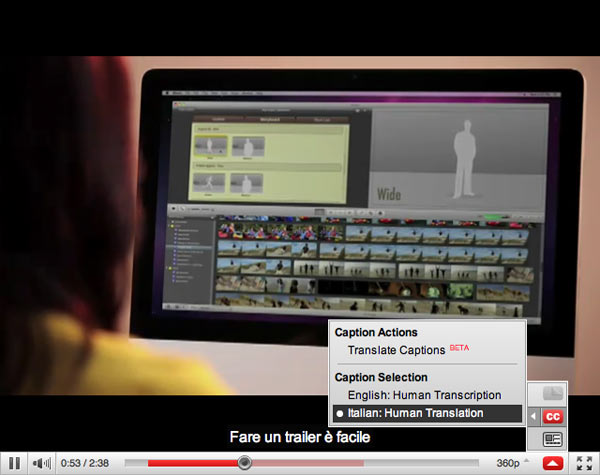
Task: Click the subtitle text "Fare un trailer è facile"
Action: [300, 437]
